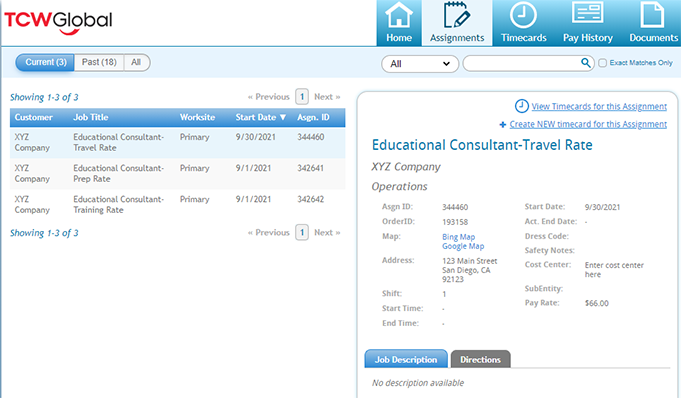Click 9/30/2021 start date in table
The height and width of the screenshot is (398, 681).
255,137
